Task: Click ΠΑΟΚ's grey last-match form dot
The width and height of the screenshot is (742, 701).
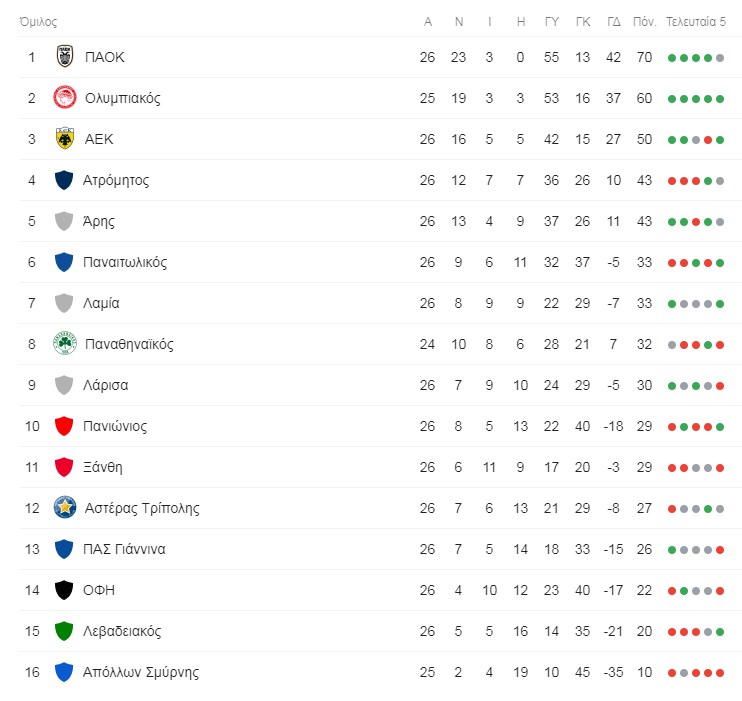Action: tap(720, 58)
